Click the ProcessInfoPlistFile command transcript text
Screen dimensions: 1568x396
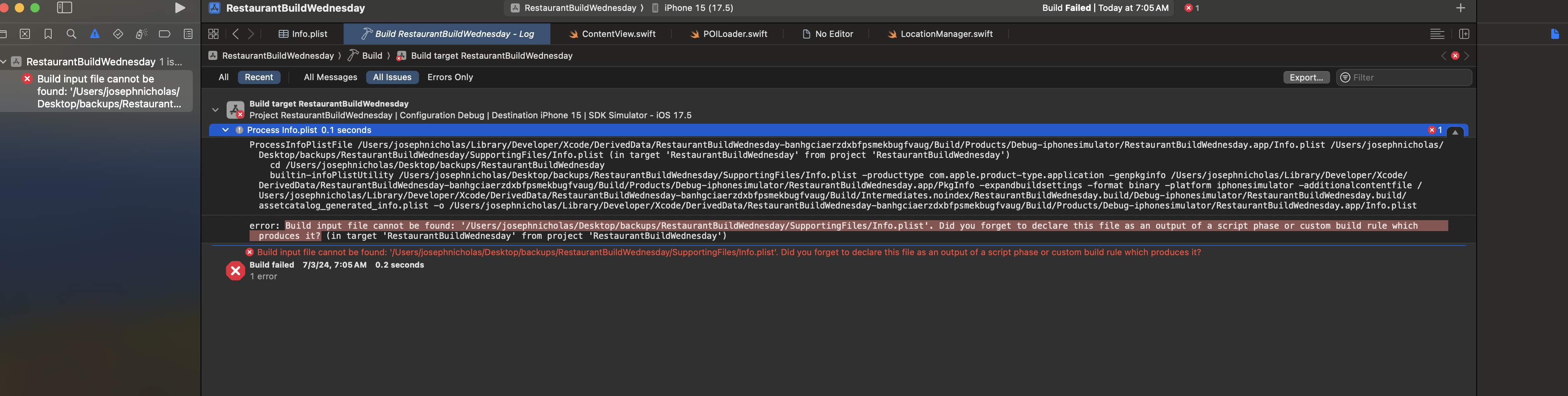(846, 175)
